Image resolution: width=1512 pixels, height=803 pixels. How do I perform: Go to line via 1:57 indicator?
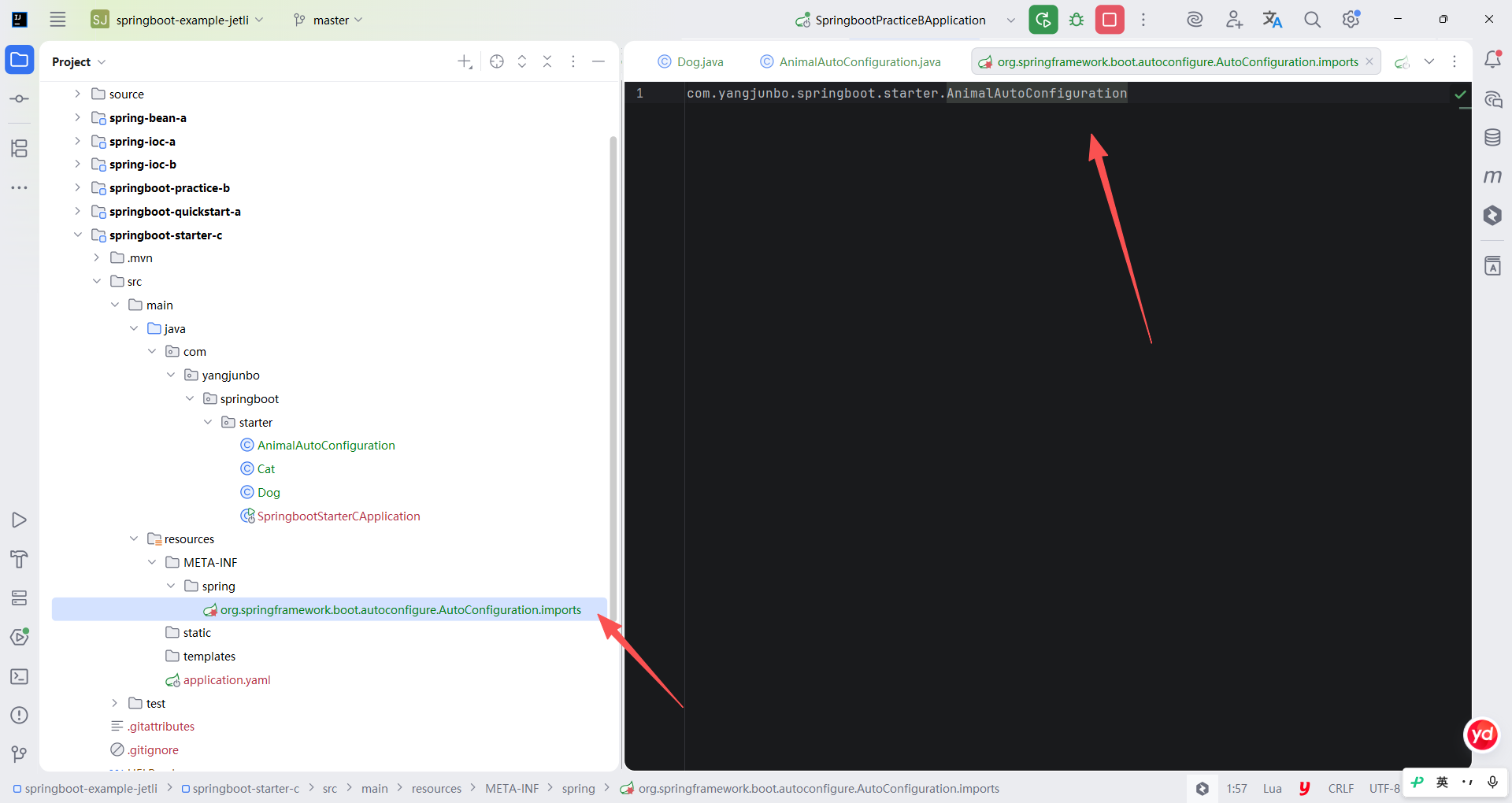click(1236, 788)
